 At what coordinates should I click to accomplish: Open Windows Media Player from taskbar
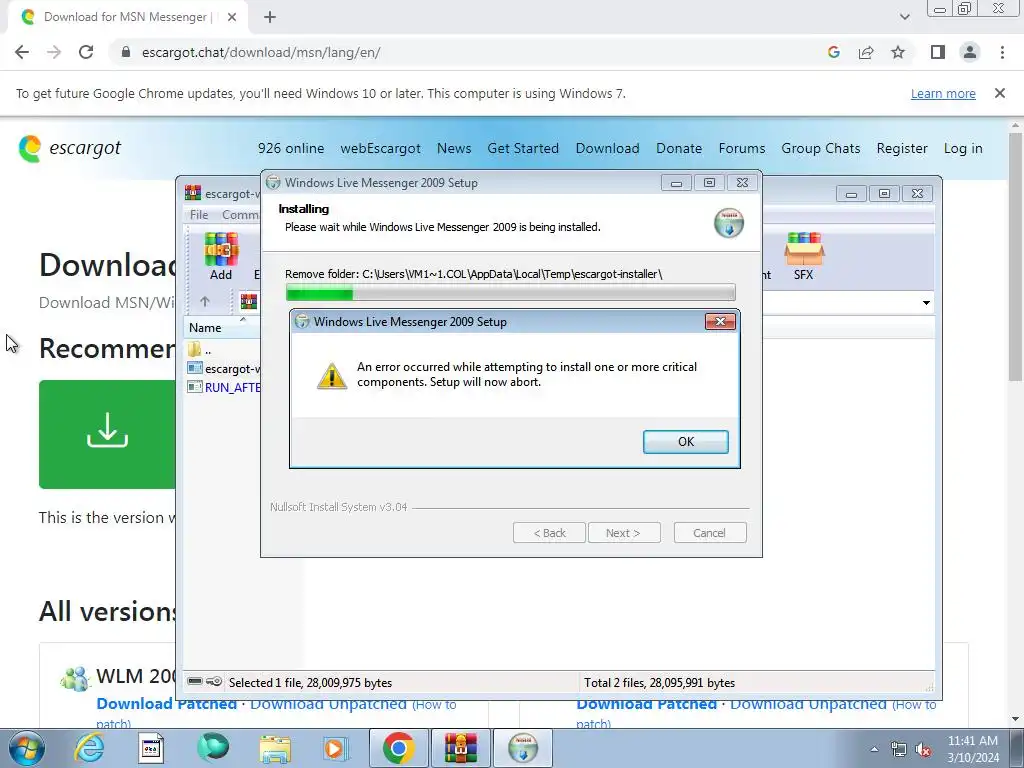pyautogui.click(x=336, y=748)
